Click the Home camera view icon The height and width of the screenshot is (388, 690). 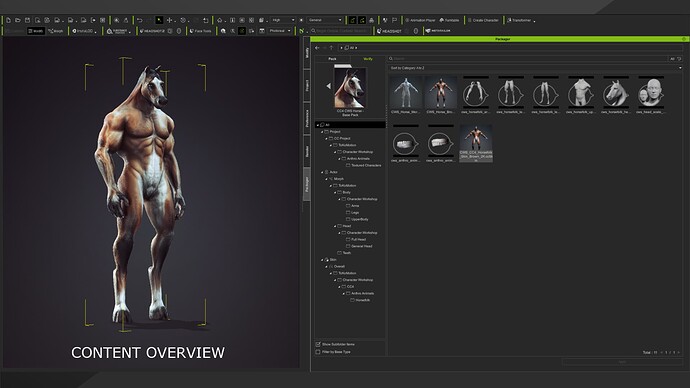tap(220, 20)
